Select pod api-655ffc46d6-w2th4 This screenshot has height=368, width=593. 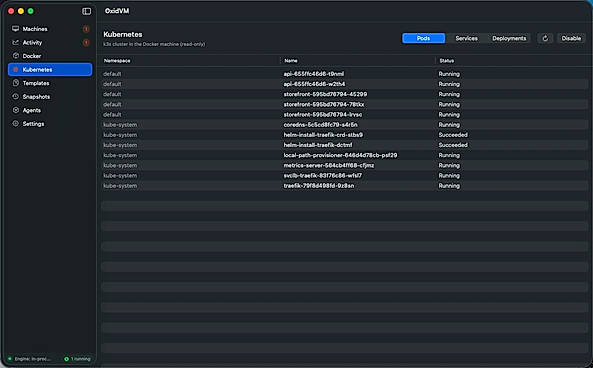344,84
